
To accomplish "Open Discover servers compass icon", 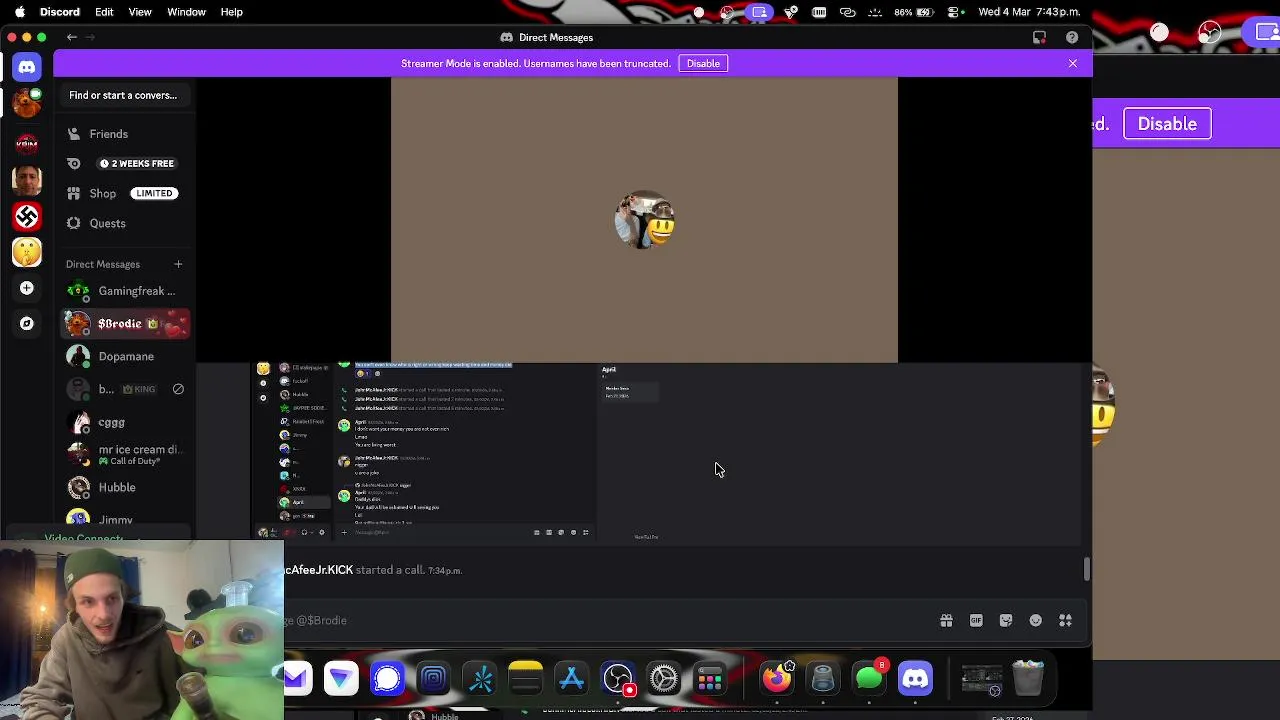I will coord(27,323).
